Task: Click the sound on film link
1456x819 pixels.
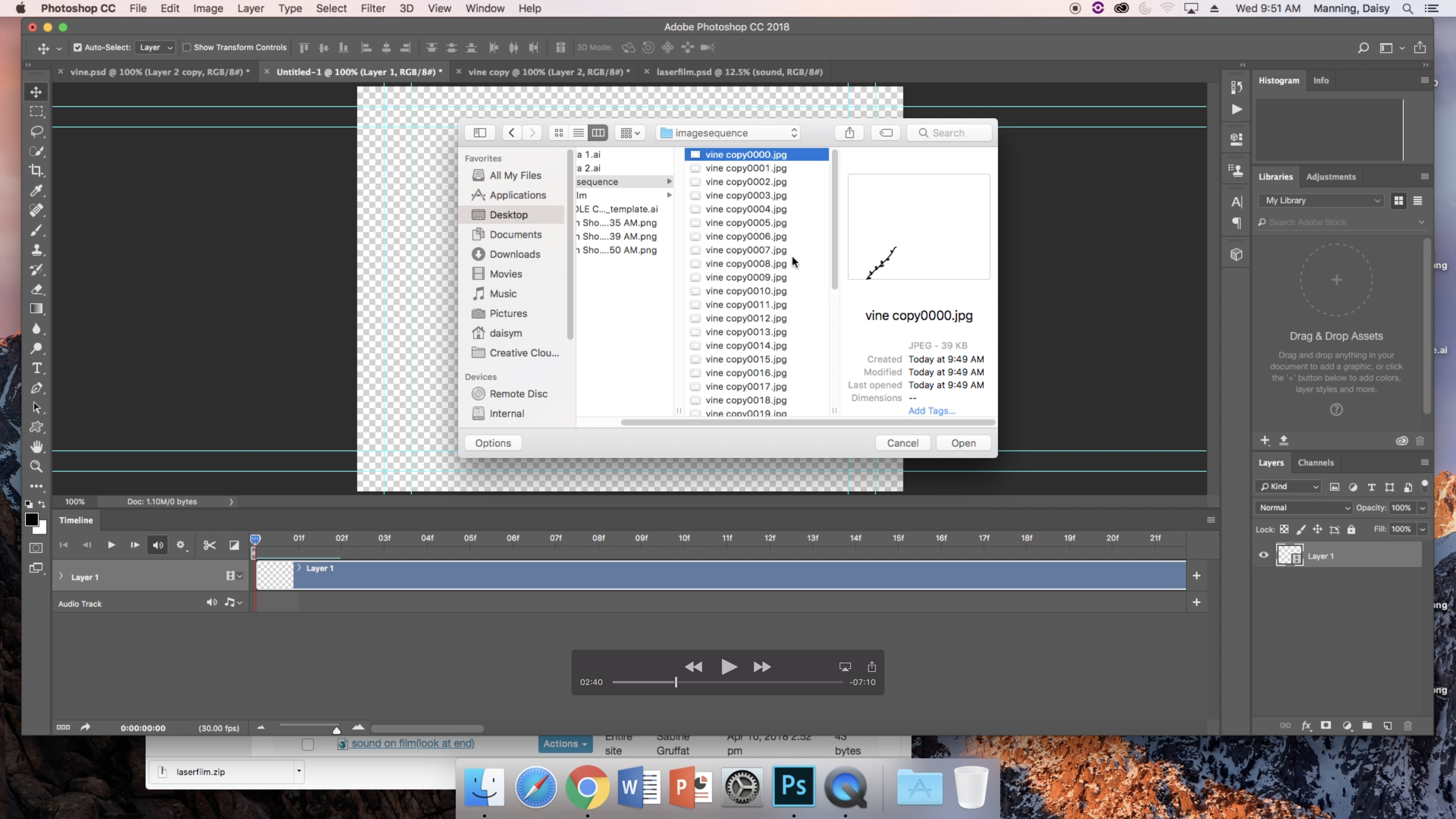Action: [413, 744]
